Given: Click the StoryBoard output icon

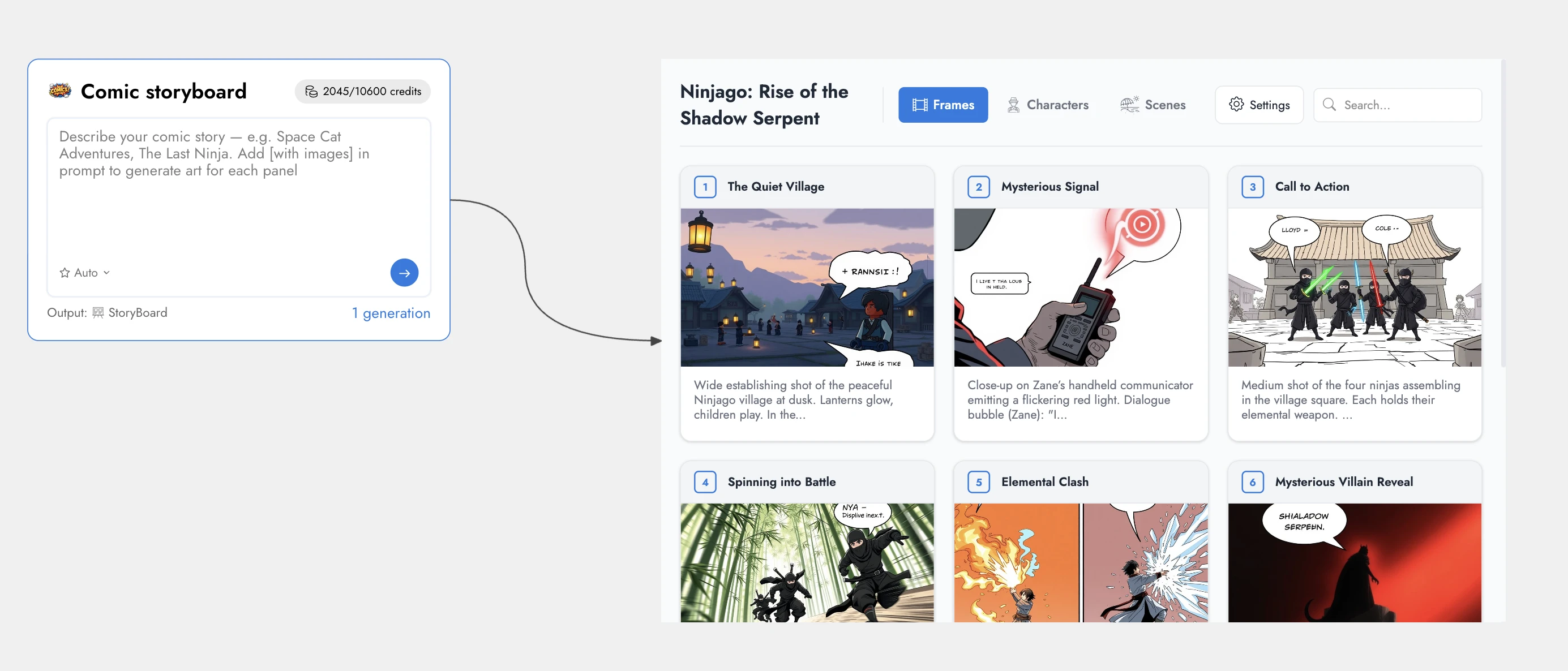Looking at the screenshot, I should (x=98, y=313).
